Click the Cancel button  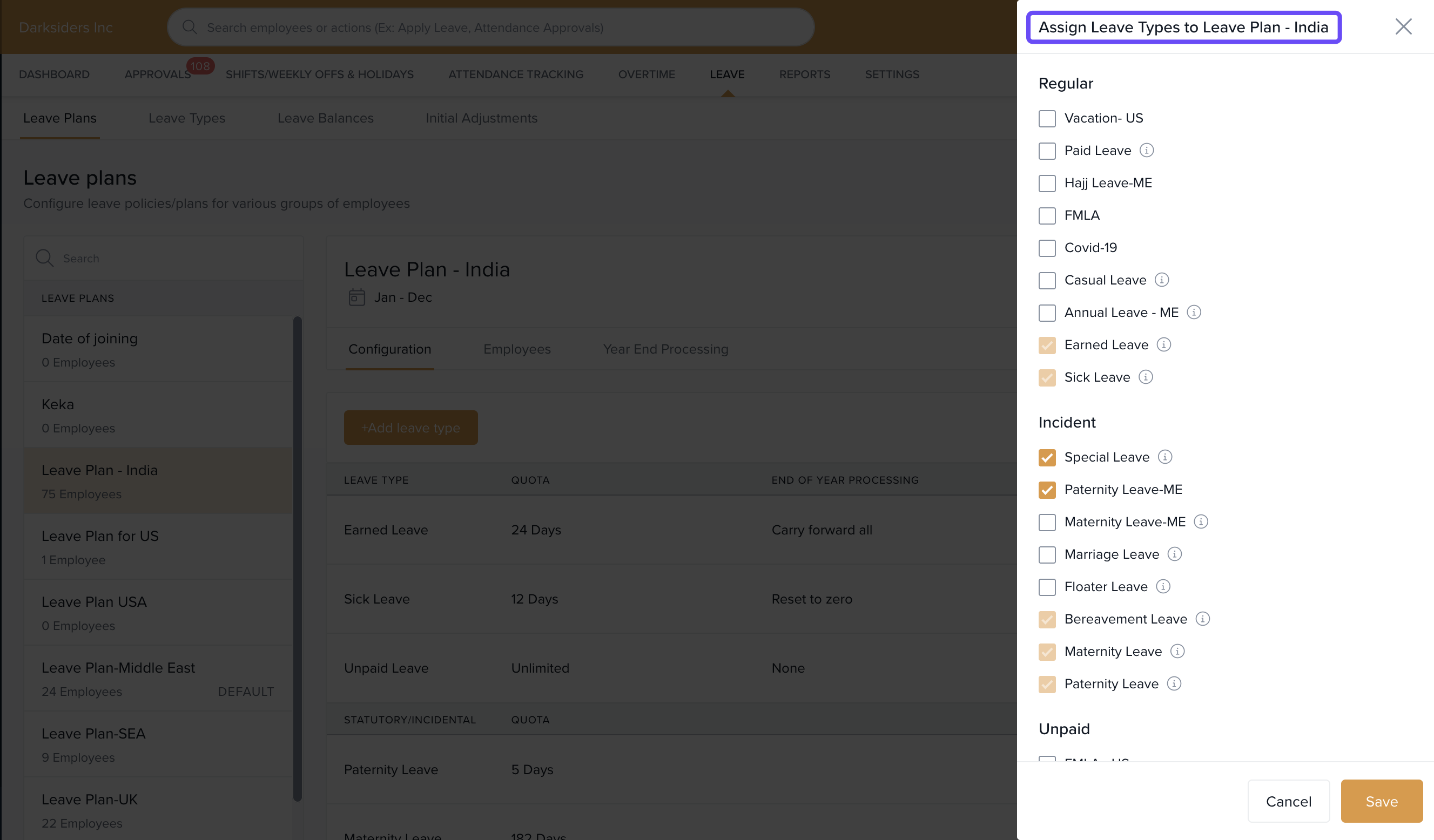pos(1288,801)
